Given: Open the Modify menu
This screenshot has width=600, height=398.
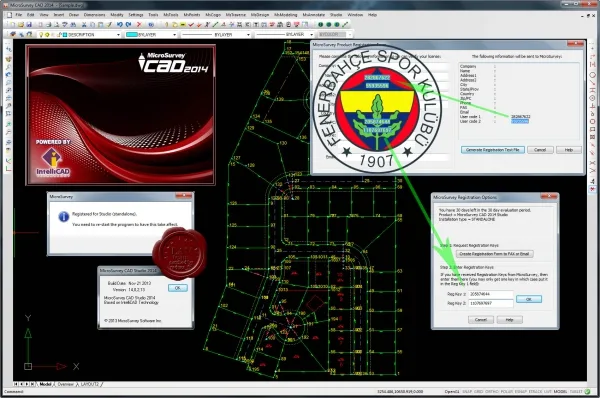Looking at the screenshot, I should pos(117,15).
